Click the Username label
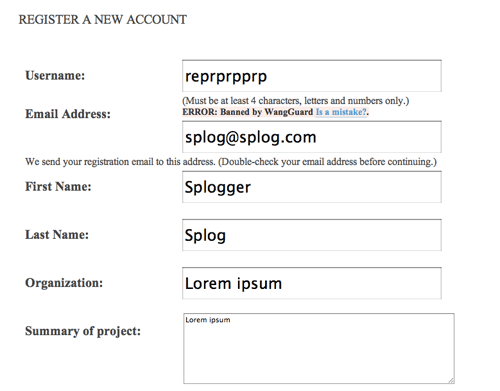This screenshot has height=391, width=500. [55, 75]
